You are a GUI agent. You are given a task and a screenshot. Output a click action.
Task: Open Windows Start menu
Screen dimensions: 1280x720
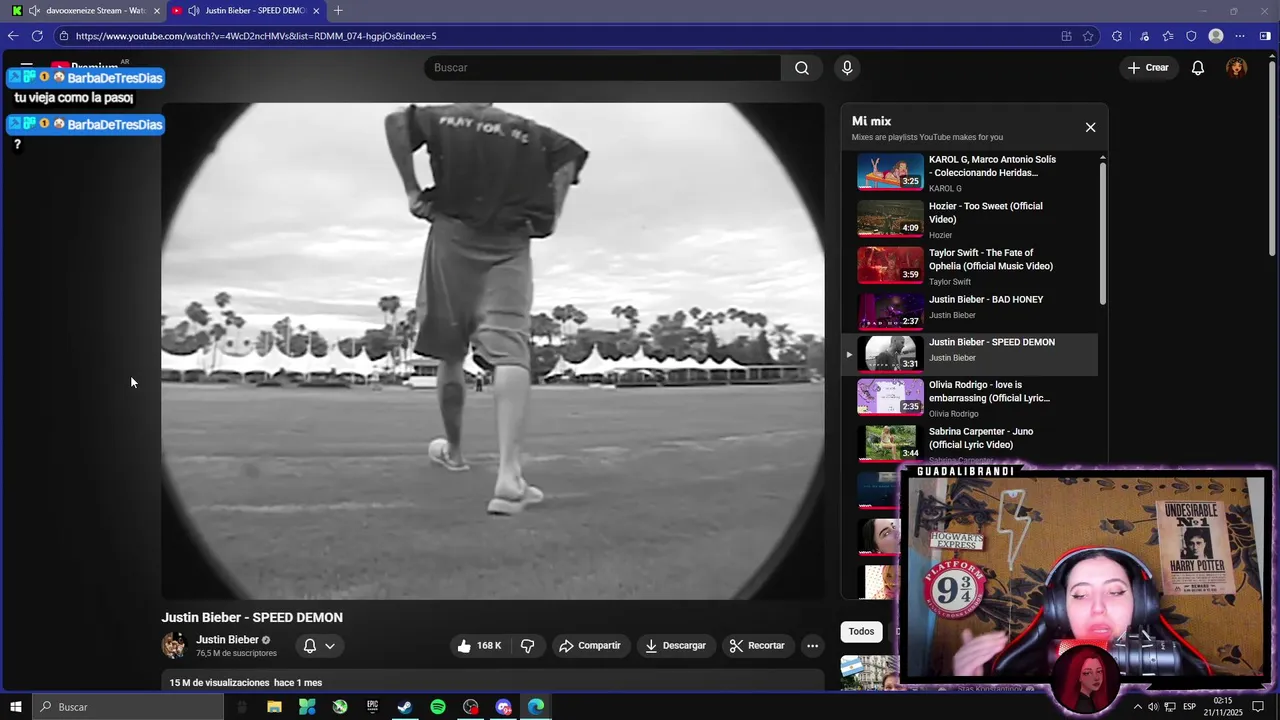(x=16, y=707)
